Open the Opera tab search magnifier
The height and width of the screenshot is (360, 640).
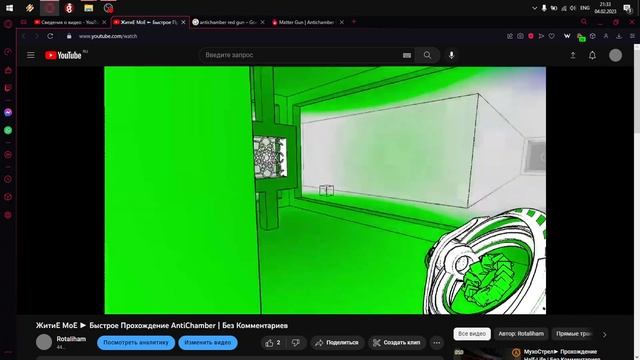[x=584, y=22]
